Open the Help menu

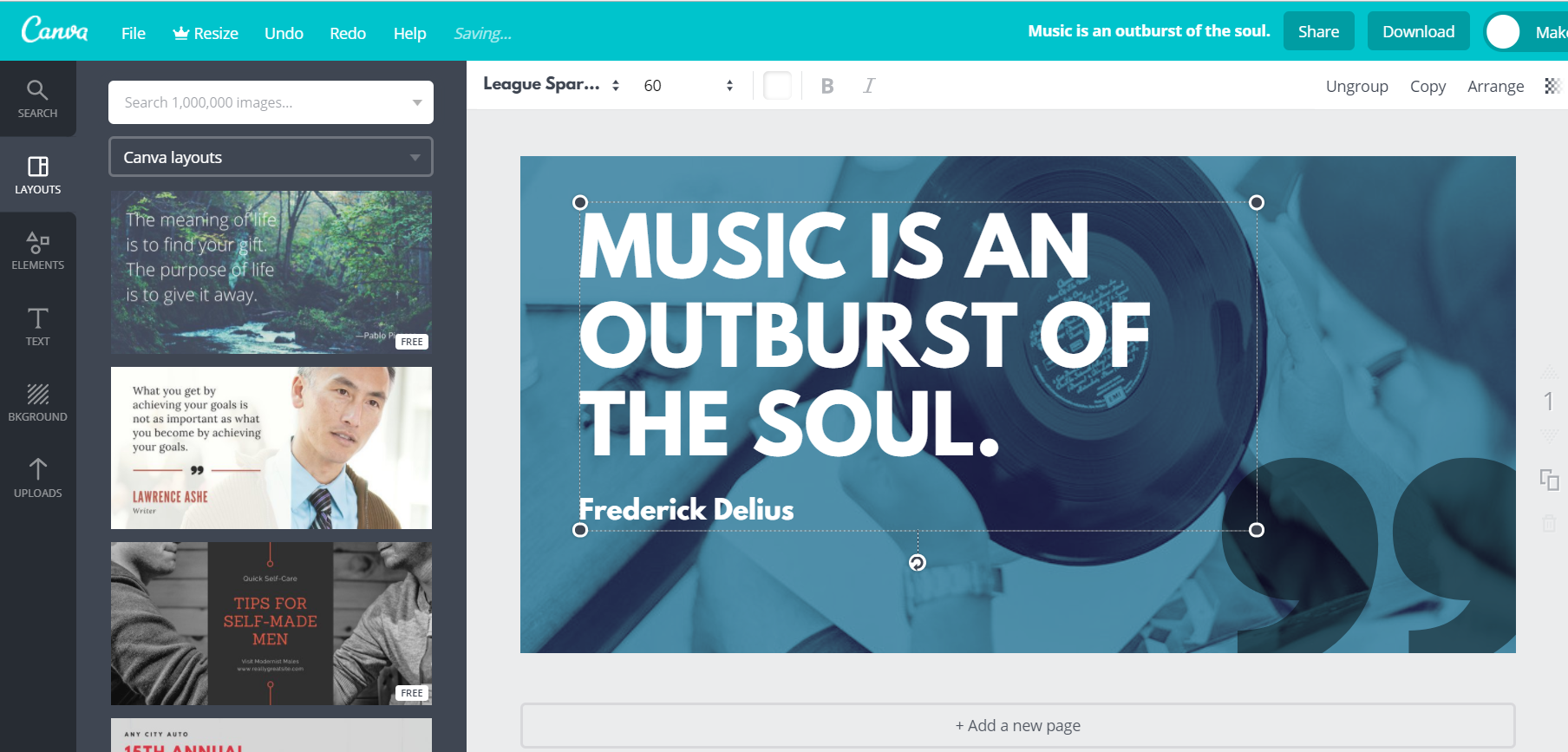[x=409, y=33]
